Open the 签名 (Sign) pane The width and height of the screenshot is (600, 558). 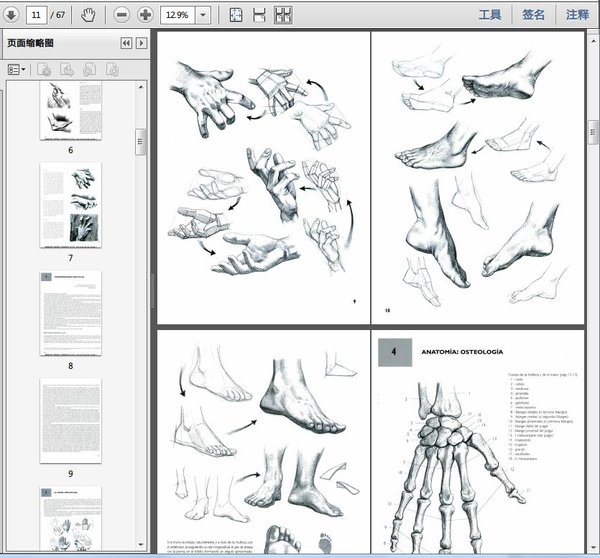pos(534,15)
